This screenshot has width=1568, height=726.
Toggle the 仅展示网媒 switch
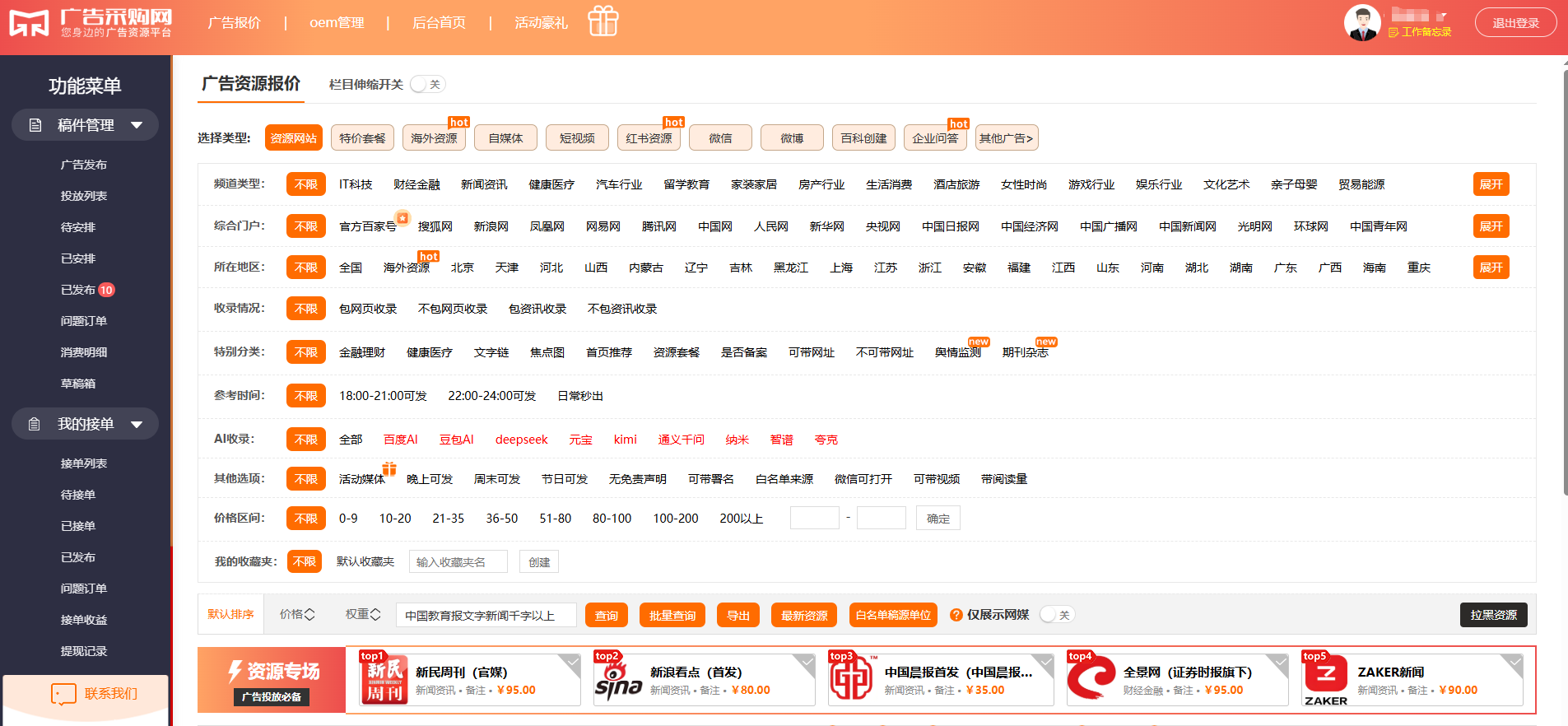tap(1058, 615)
